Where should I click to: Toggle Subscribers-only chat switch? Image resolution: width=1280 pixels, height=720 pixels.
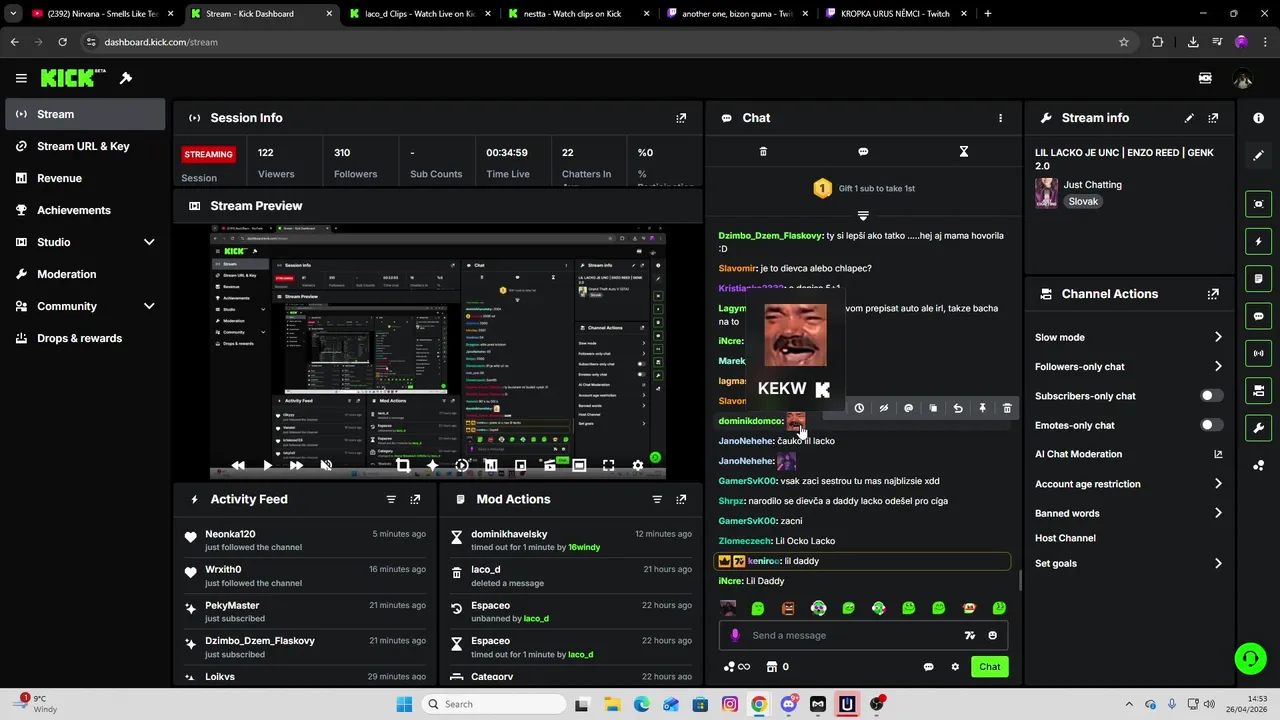point(1211,396)
